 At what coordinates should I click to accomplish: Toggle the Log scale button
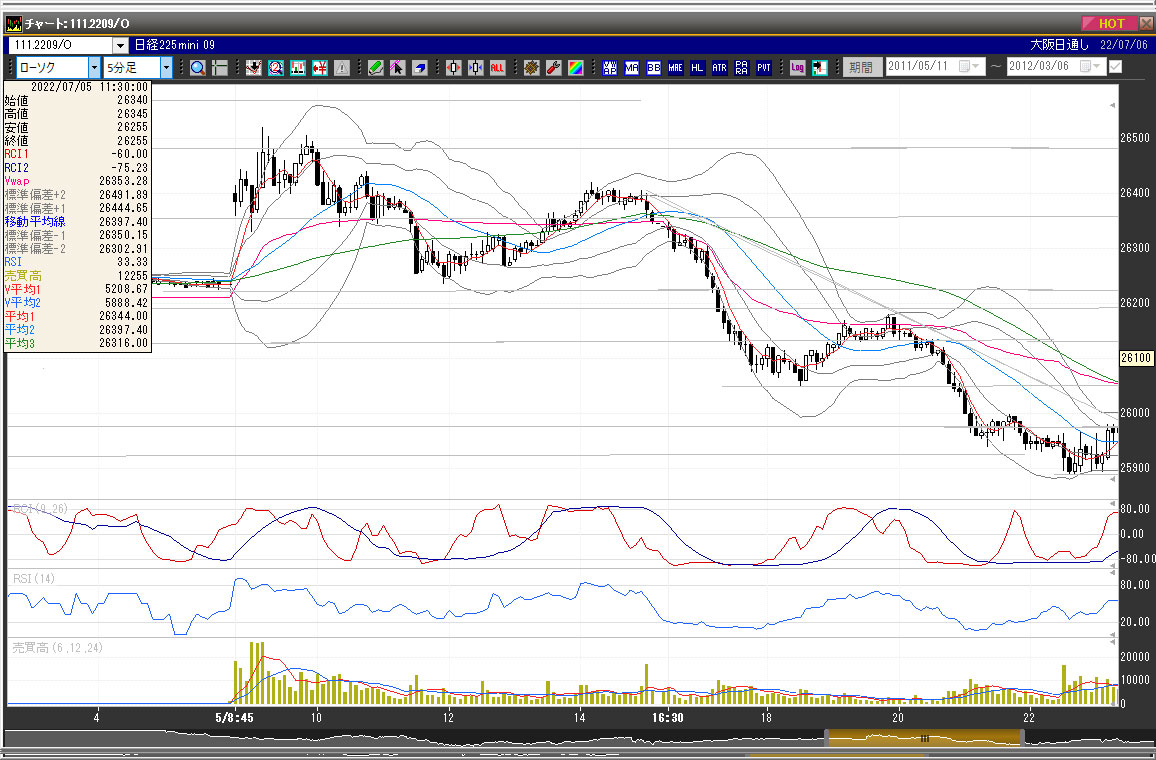[798, 68]
